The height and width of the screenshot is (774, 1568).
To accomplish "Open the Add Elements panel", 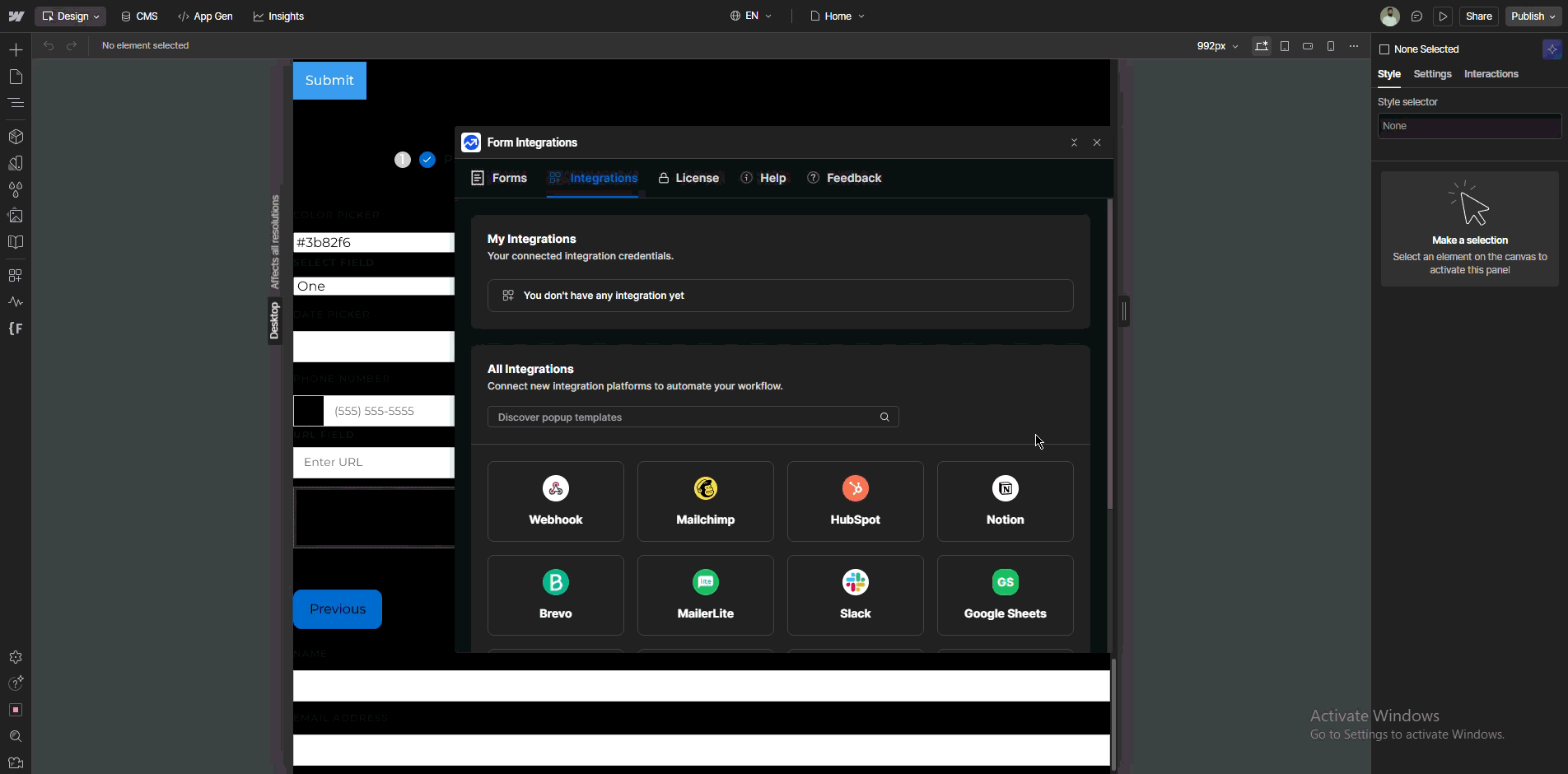I will (x=16, y=50).
